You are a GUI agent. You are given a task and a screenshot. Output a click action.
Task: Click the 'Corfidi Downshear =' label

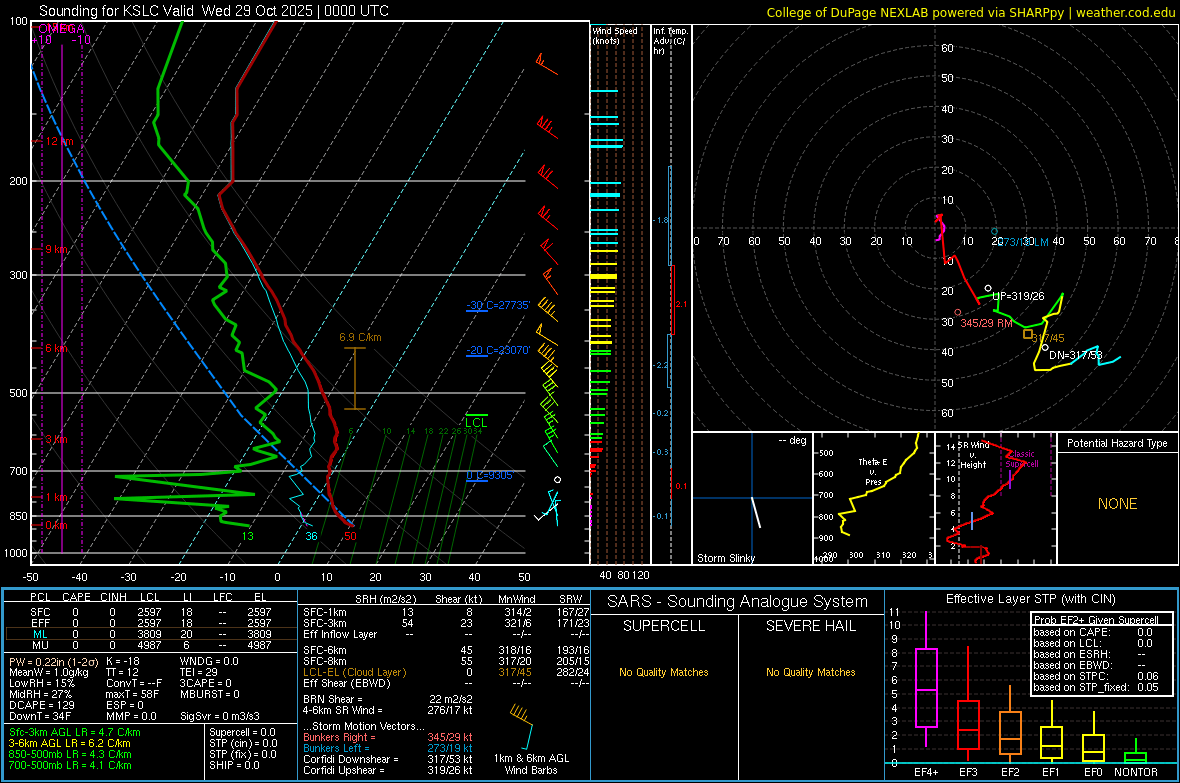(350, 759)
